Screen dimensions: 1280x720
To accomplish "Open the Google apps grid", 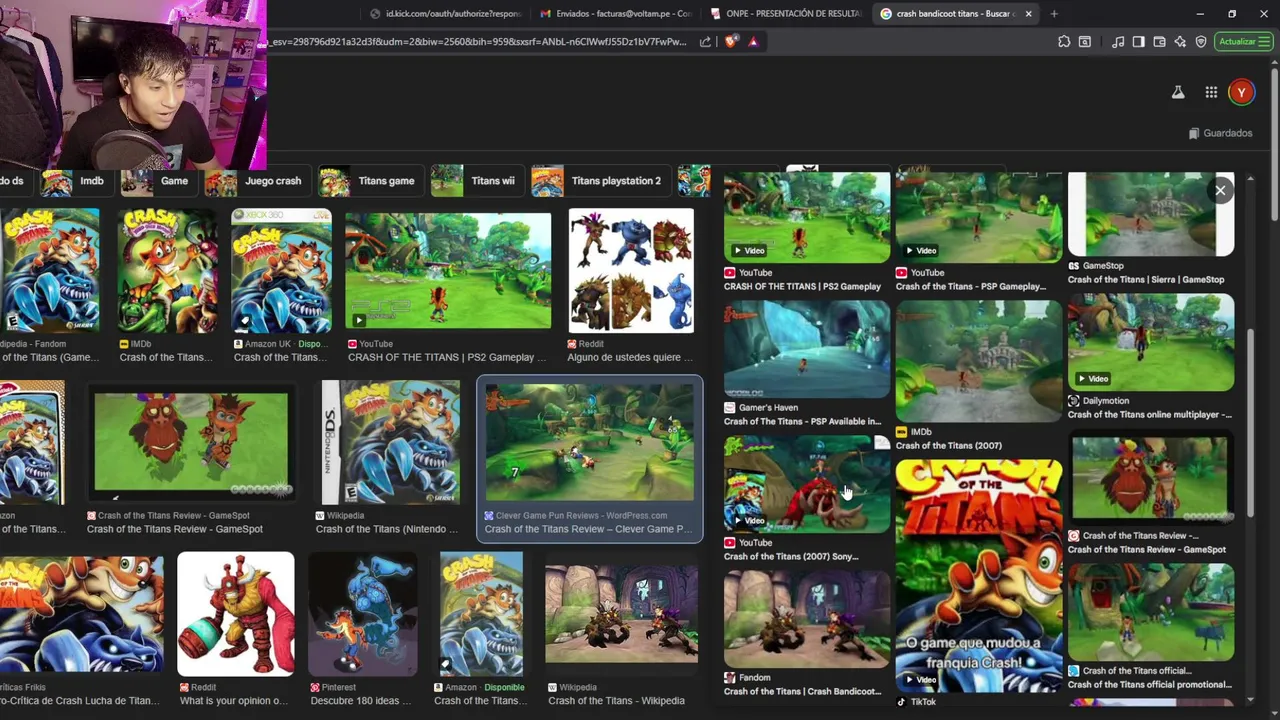I will 1211,92.
